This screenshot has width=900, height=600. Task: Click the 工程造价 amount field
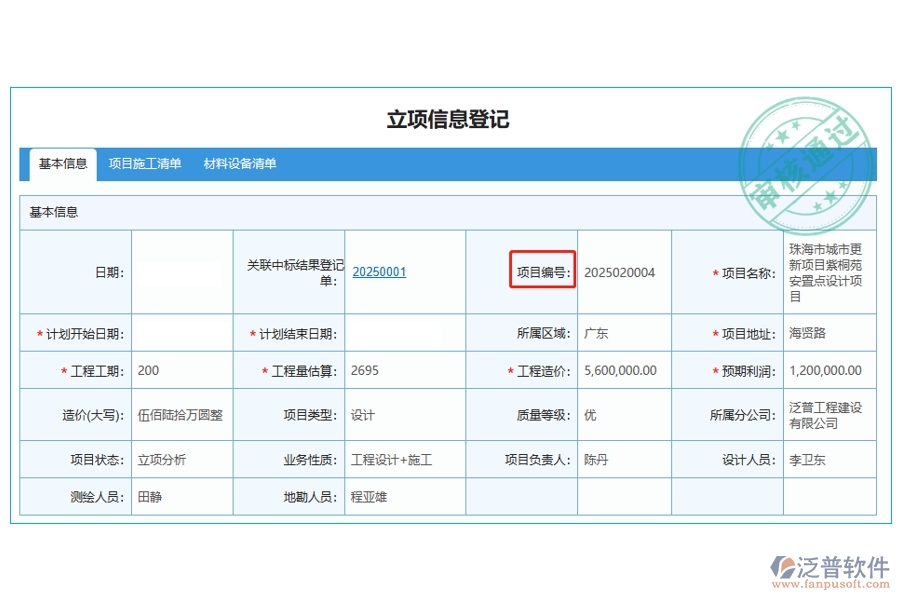[x=622, y=370]
